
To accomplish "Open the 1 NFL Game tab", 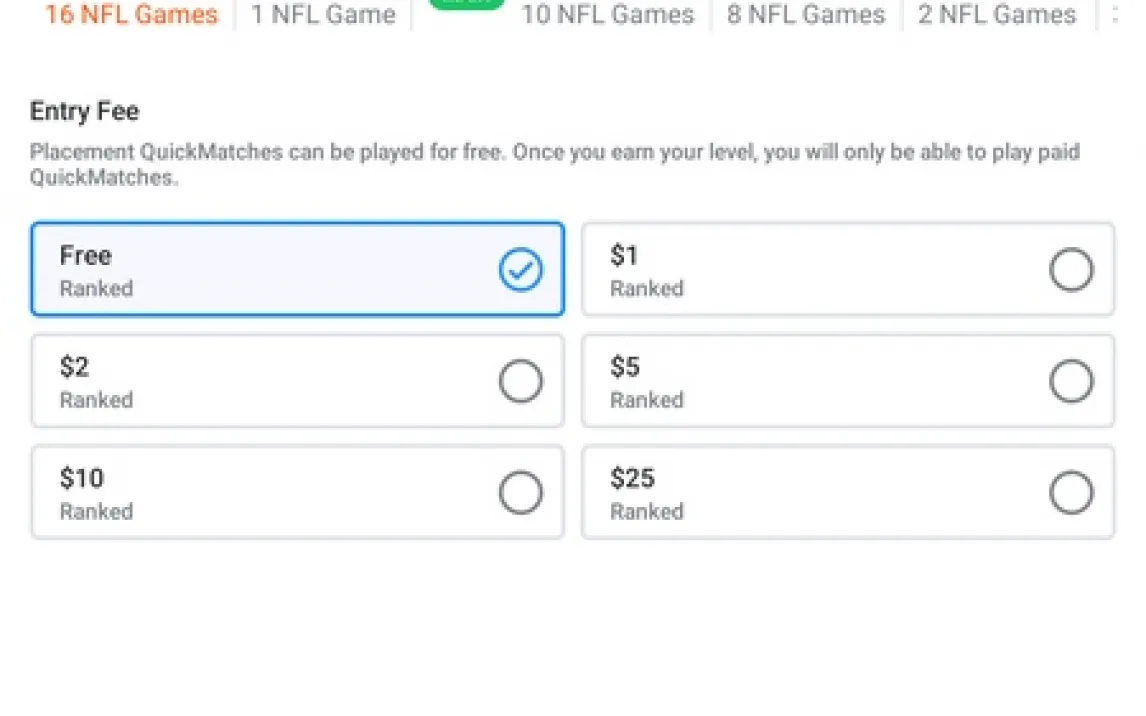I will point(323,15).
